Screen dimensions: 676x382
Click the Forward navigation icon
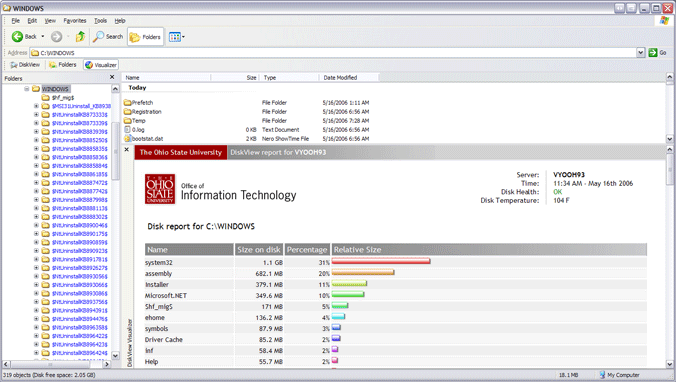pos(56,37)
